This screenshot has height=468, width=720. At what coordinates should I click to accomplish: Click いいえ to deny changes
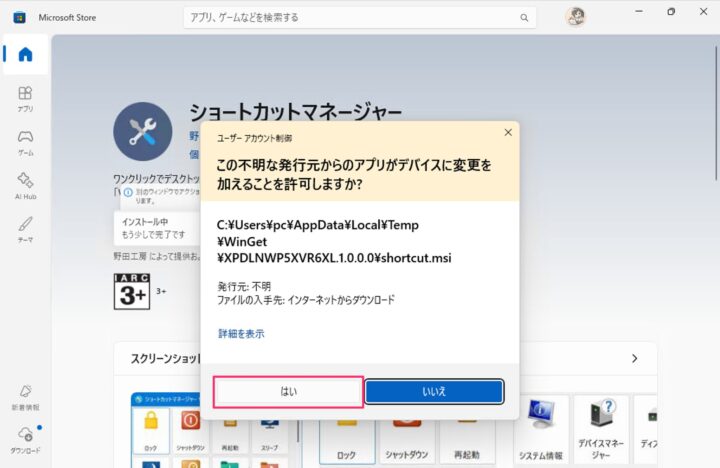[434, 391]
